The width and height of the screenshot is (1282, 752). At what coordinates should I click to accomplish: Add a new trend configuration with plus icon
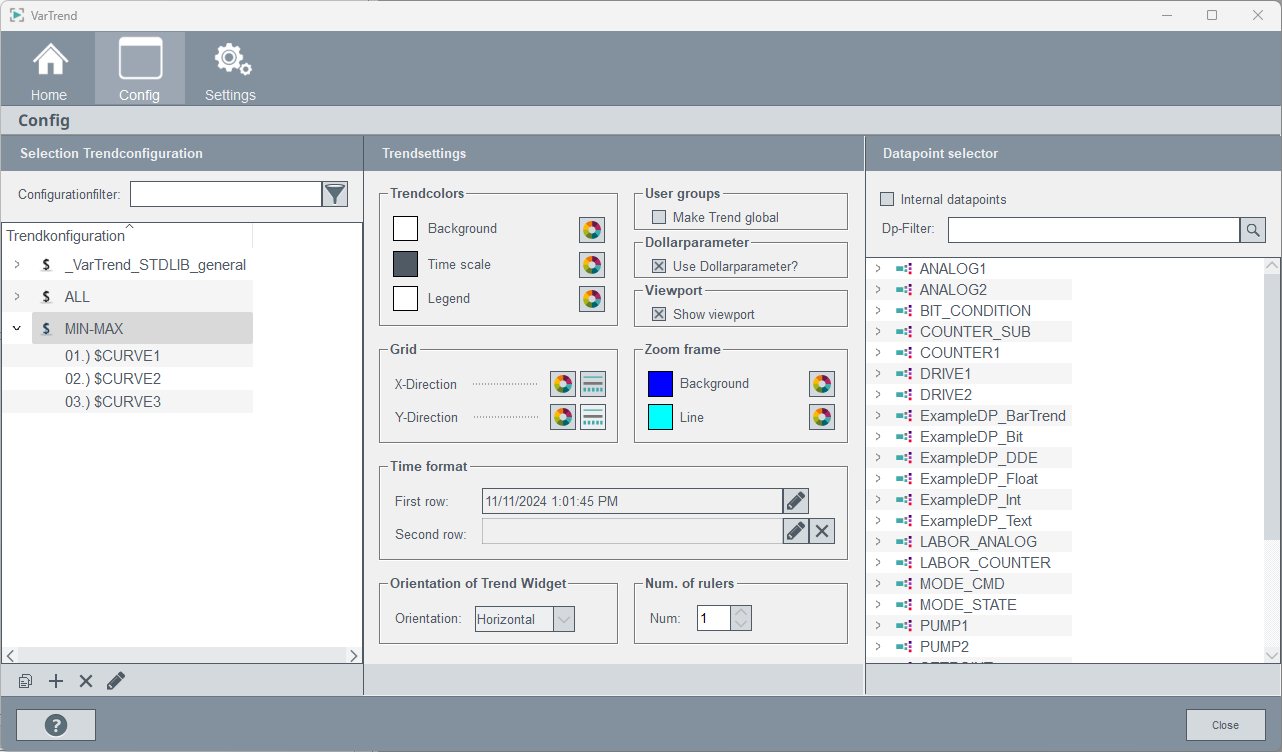pyautogui.click(x=56, y=681)
